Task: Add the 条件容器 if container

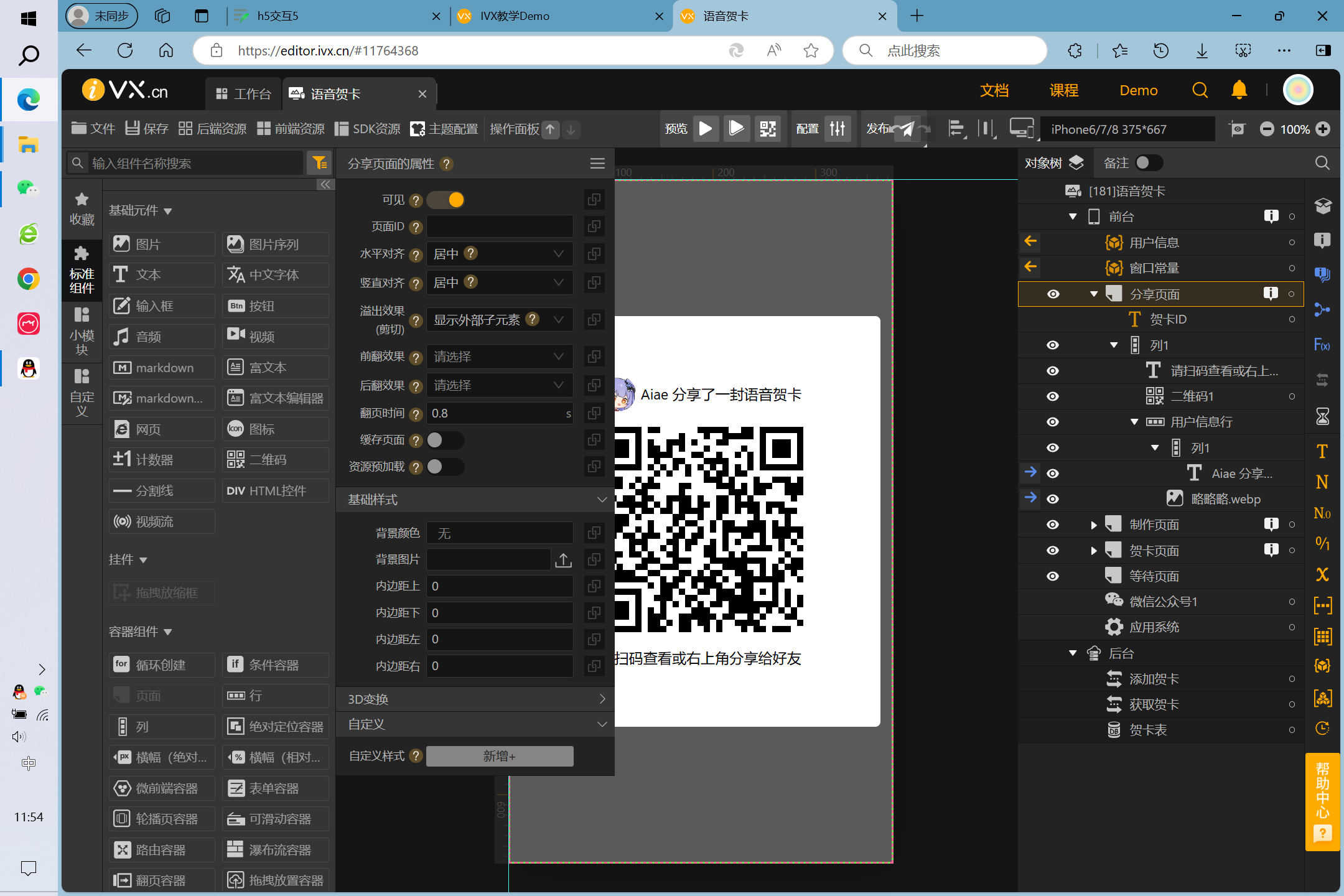Action: [x=275, y=665]
